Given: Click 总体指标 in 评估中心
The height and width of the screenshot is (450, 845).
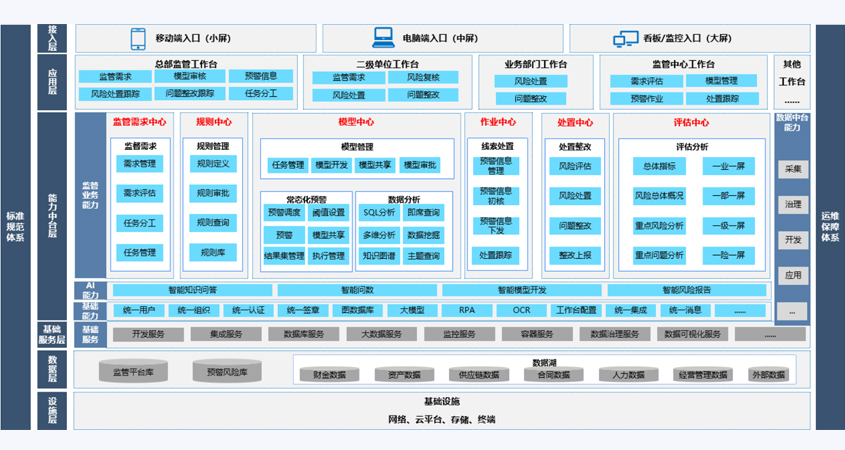Looking at the screenshot, I should click(x=659, y=167).
